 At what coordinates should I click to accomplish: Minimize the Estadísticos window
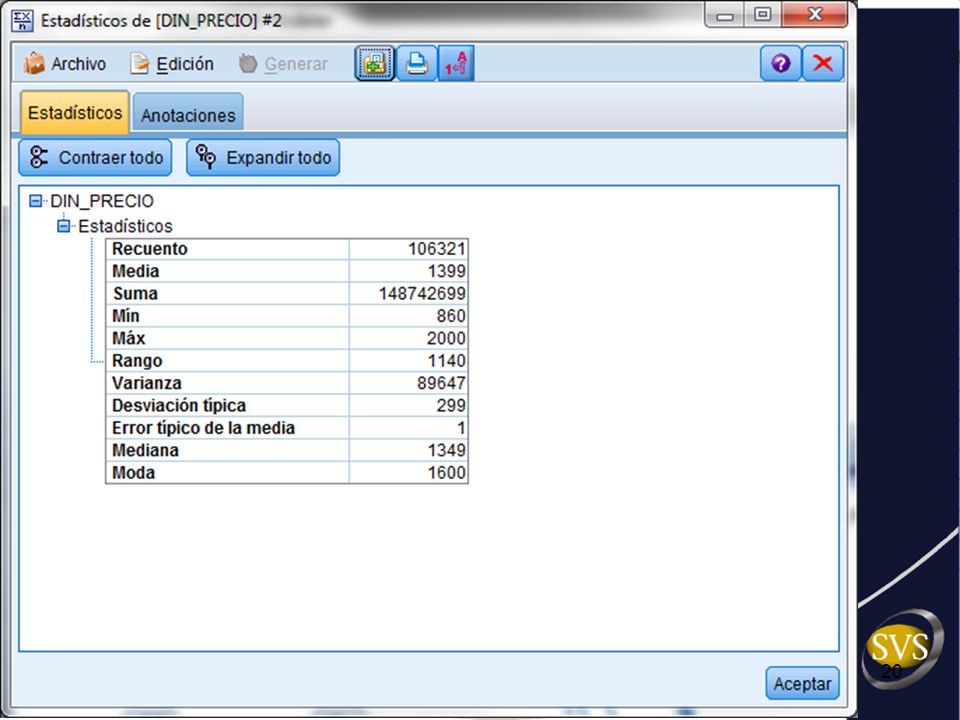tap(725, 15)
